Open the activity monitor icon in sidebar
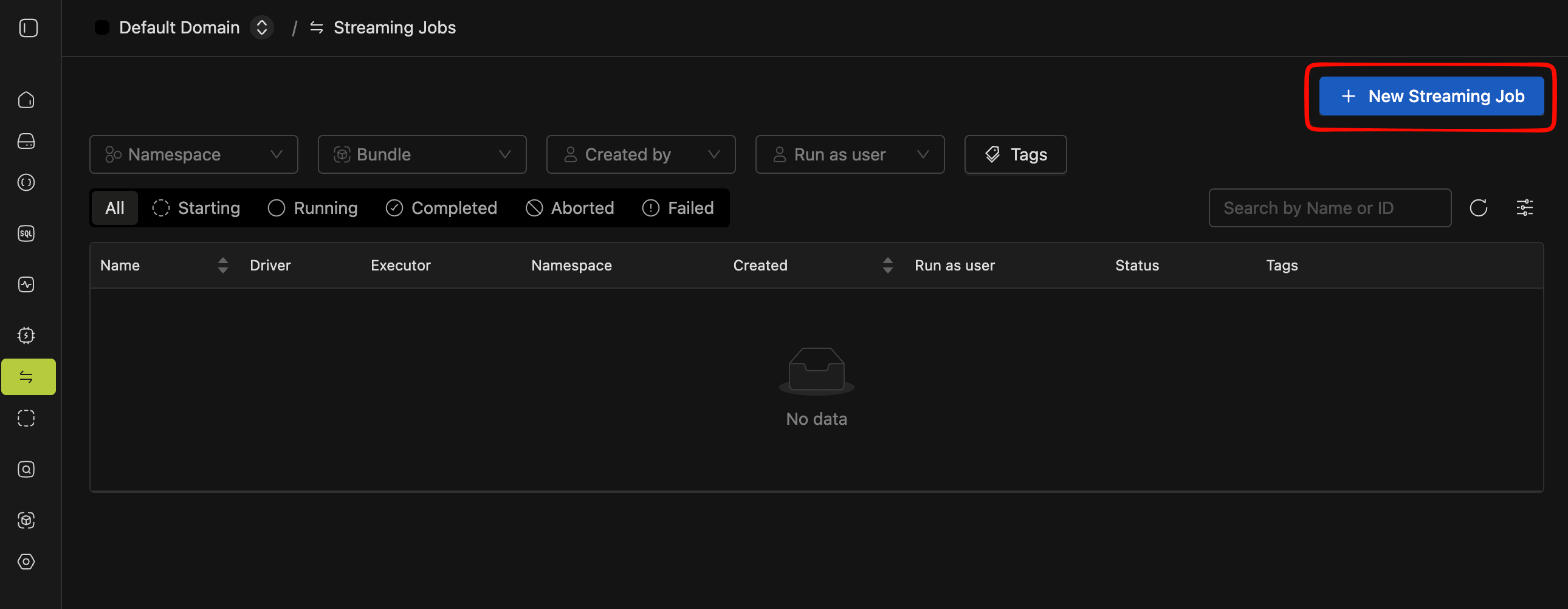Image resolution: width=1568 pixels, height=609 pixels. [x=26, y=284]
